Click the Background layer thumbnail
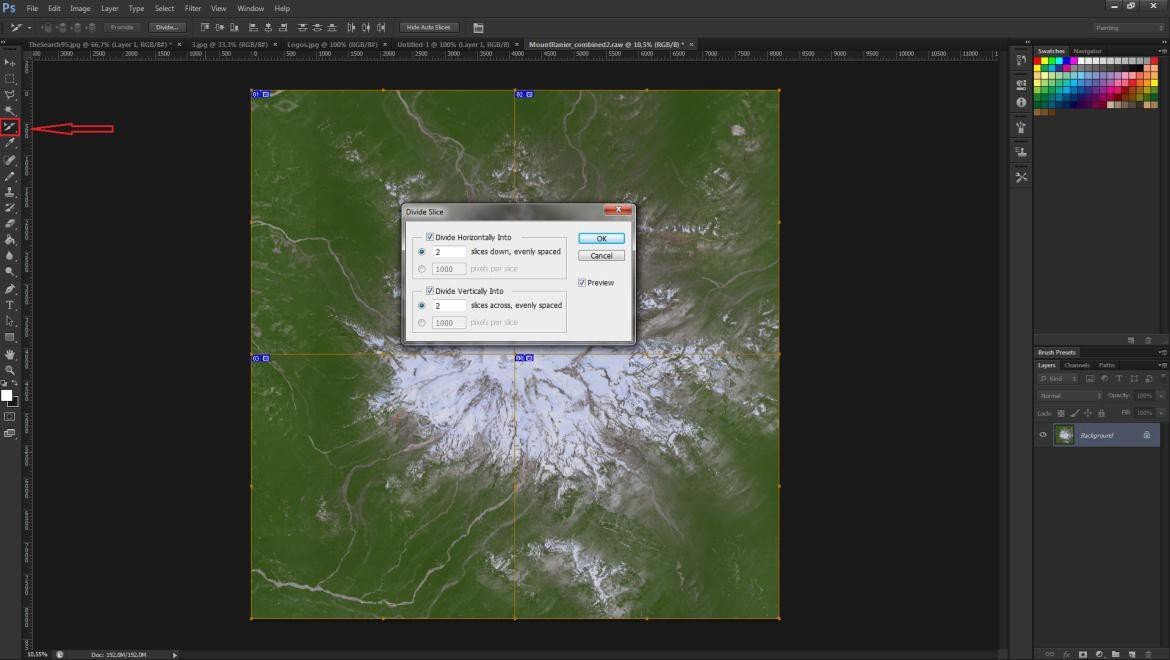This screenshot has height=660, width=1170. tap(1064, 435)
